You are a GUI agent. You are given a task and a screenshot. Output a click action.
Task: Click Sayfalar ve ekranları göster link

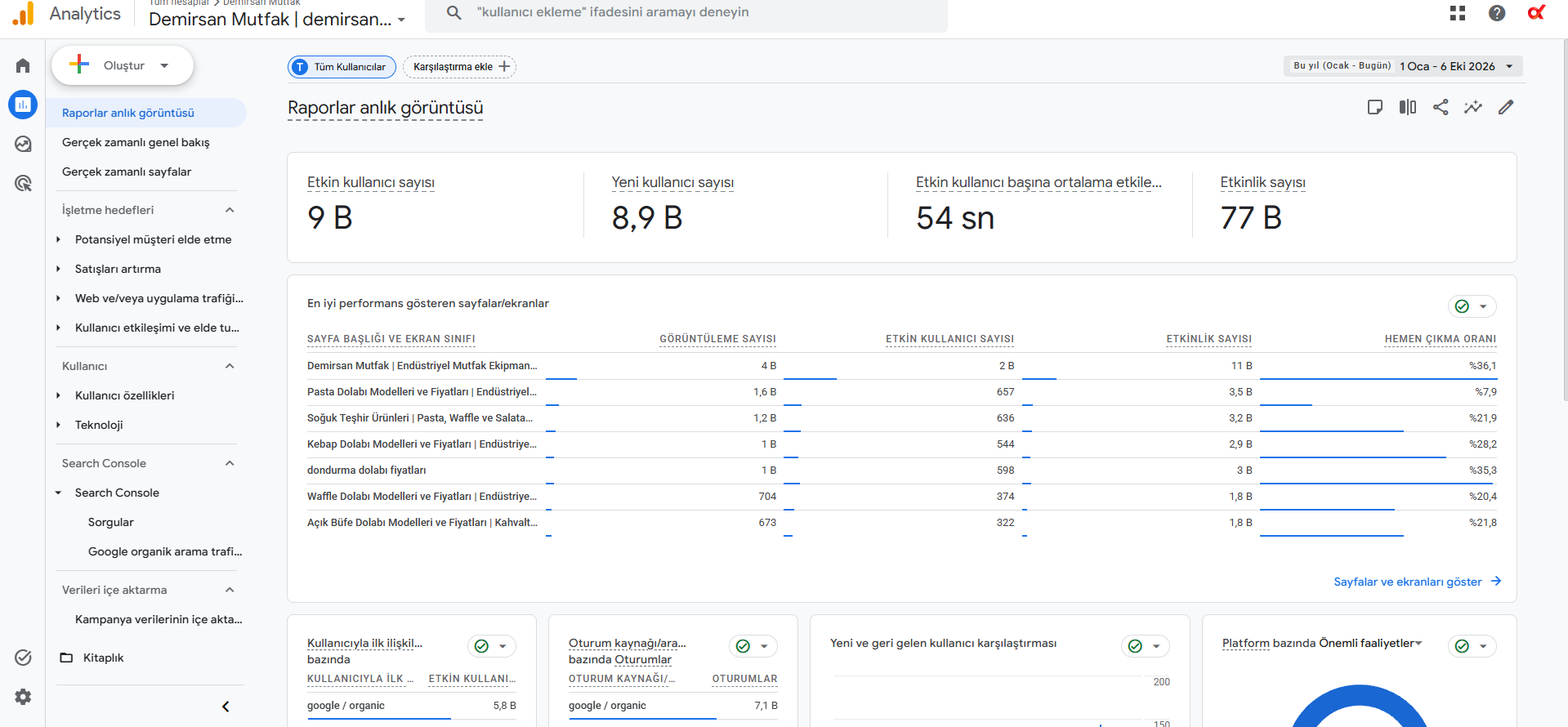click(x=1418, y=582)
